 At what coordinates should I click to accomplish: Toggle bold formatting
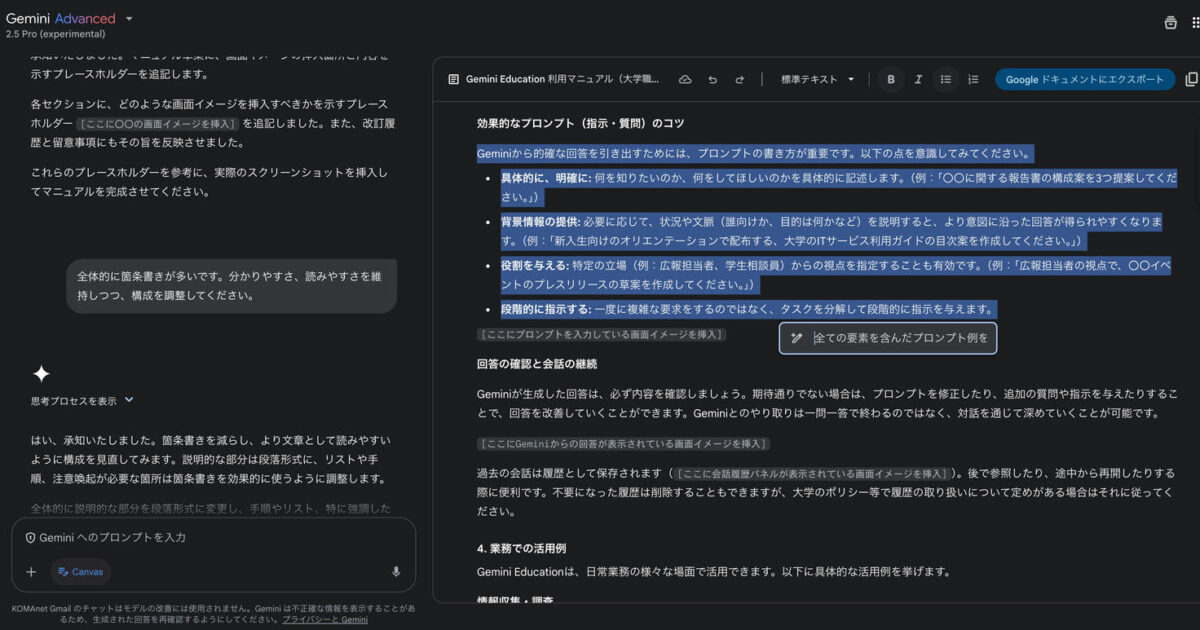pyautogui.click(x=890, y=80)
